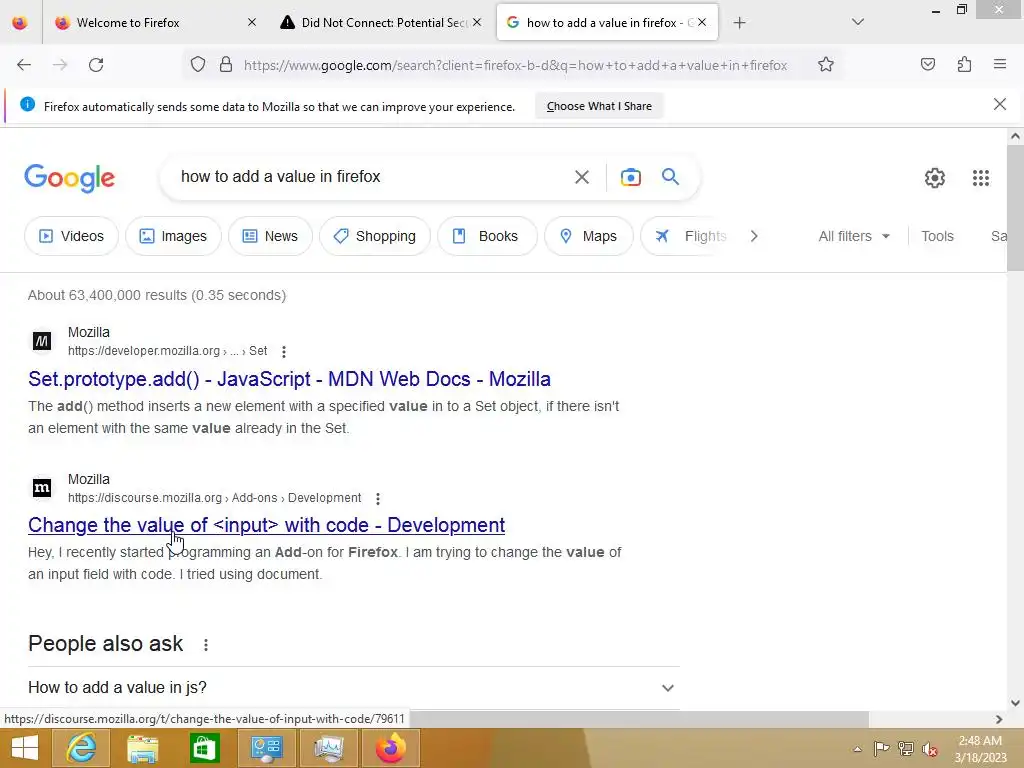The height and width of the screenshot is (768, 1024).
Task: Bookmark this page with the star icon
Action: click(825, 65)
